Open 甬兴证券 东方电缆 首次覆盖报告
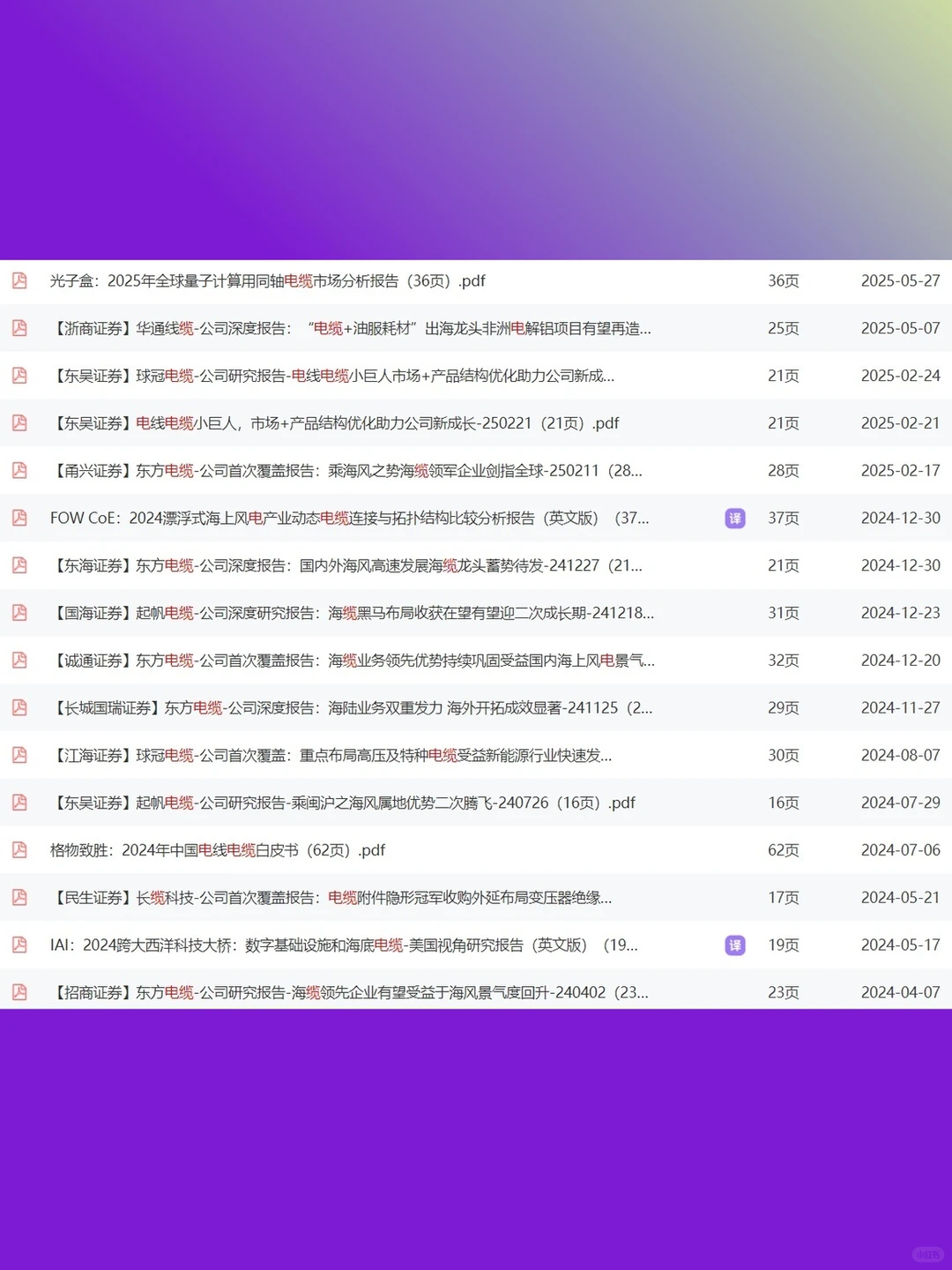The width and height of the screenshot is (952, 1270). [346, 471]
